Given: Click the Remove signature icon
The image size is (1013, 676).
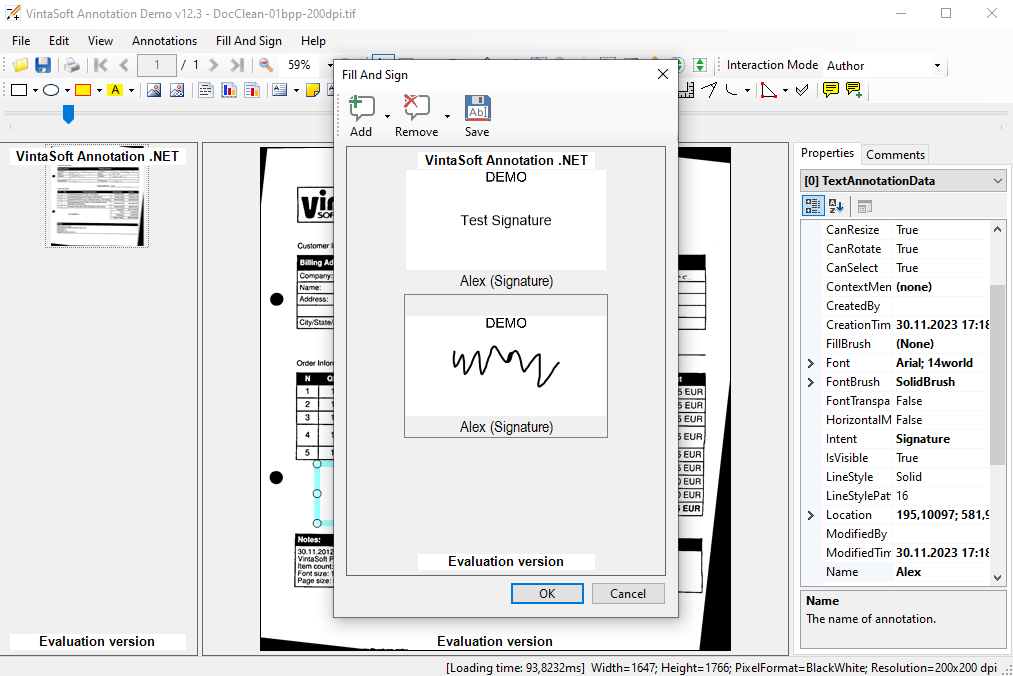Looking at the screenshot, I should [416, 108].
